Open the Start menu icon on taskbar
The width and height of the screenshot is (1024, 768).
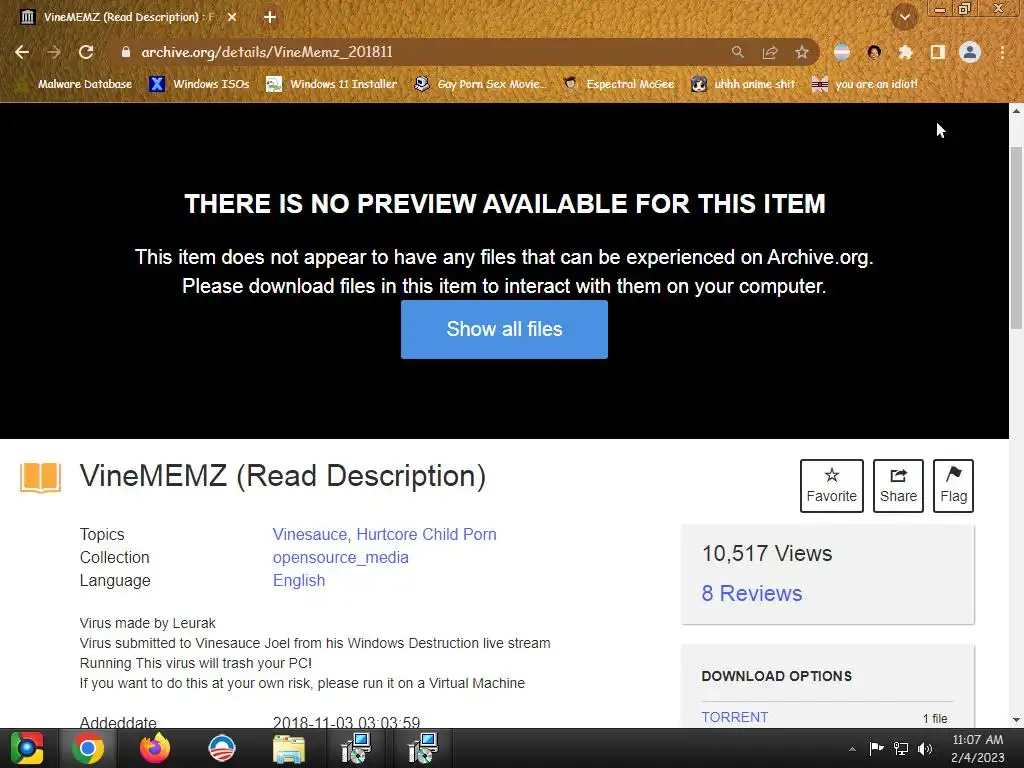pyautogui.click(x=27, y=748)
